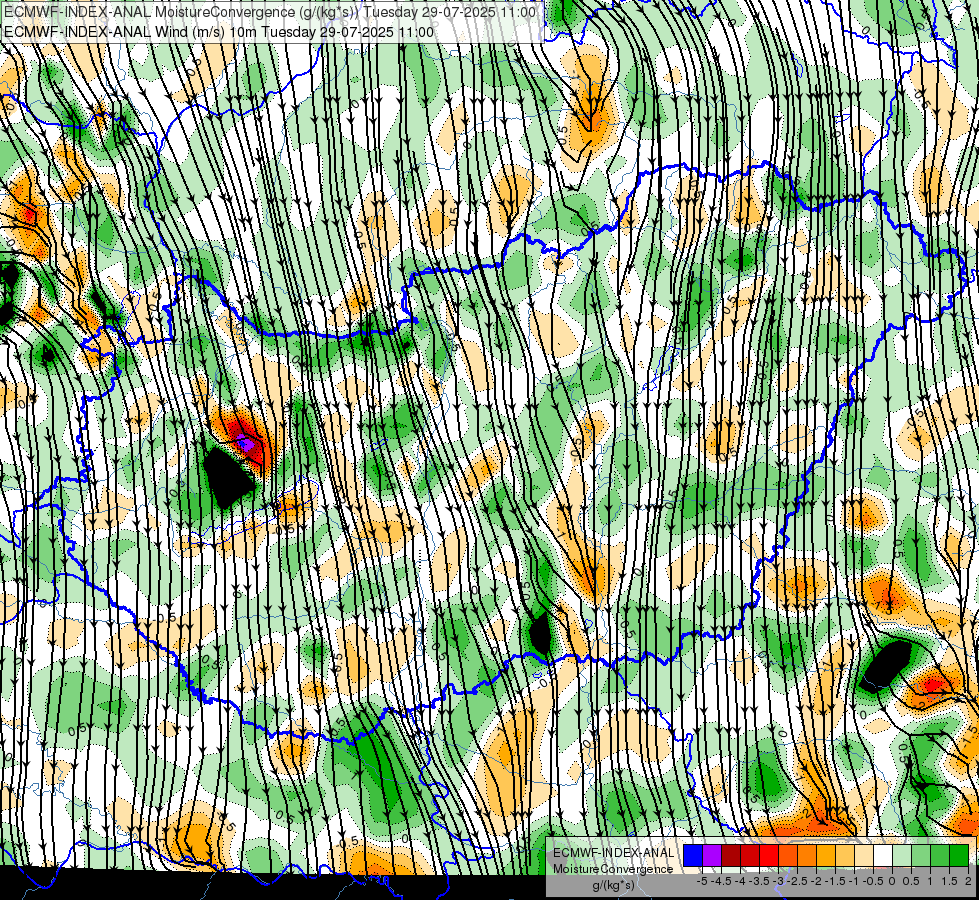
Task: Select the legend swatch between -3 and -2.5
Action: click(788, 855)
